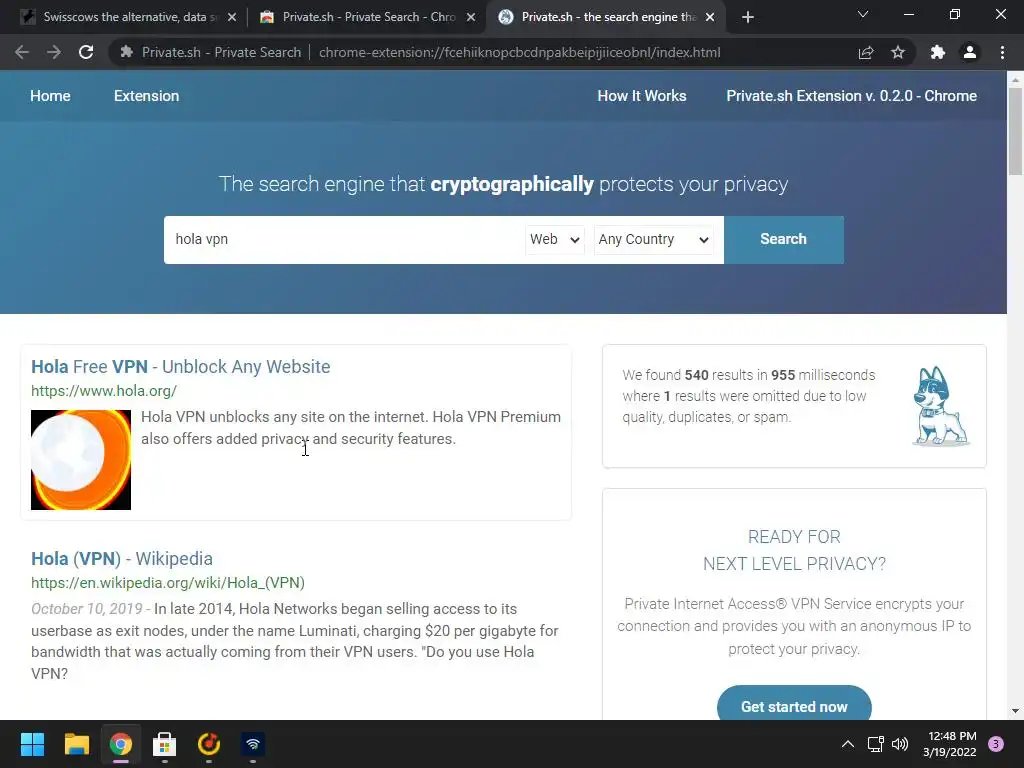Go back with the browser back arrow
This screenshot has width=1024, height=768.
pyautogui.click(x=22, y=52)
